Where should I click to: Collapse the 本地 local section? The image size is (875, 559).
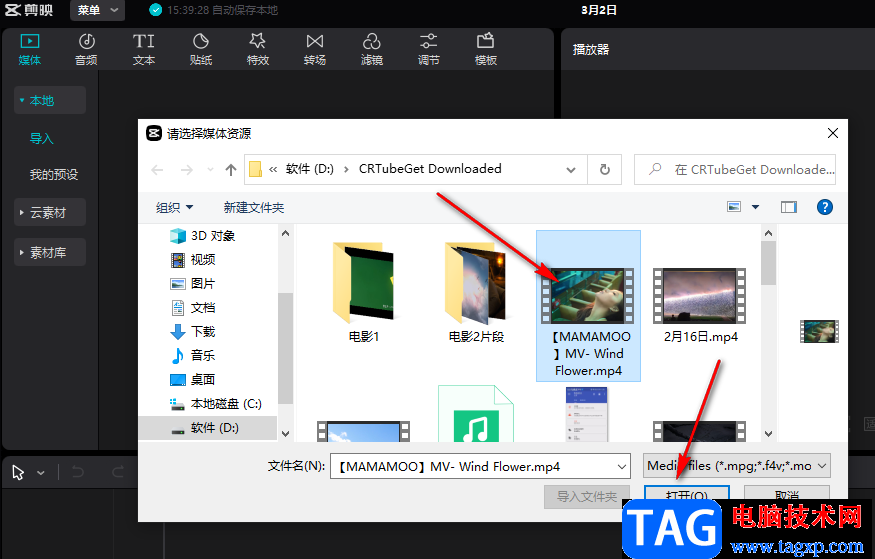50,100
